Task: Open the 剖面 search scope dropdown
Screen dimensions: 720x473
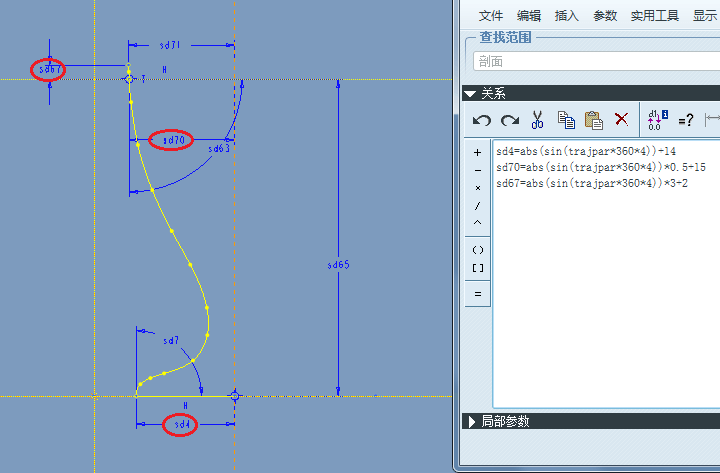Action: point(596,61)
